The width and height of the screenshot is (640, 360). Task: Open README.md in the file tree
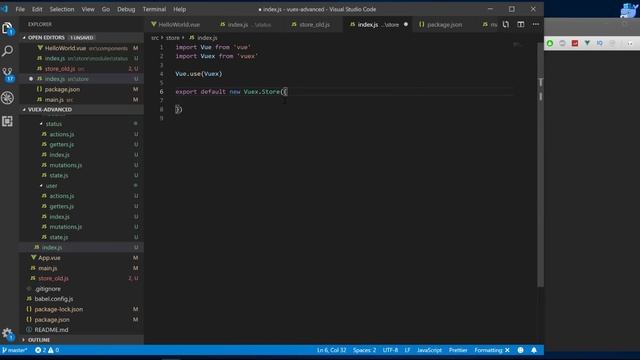[x=82, y=329]
